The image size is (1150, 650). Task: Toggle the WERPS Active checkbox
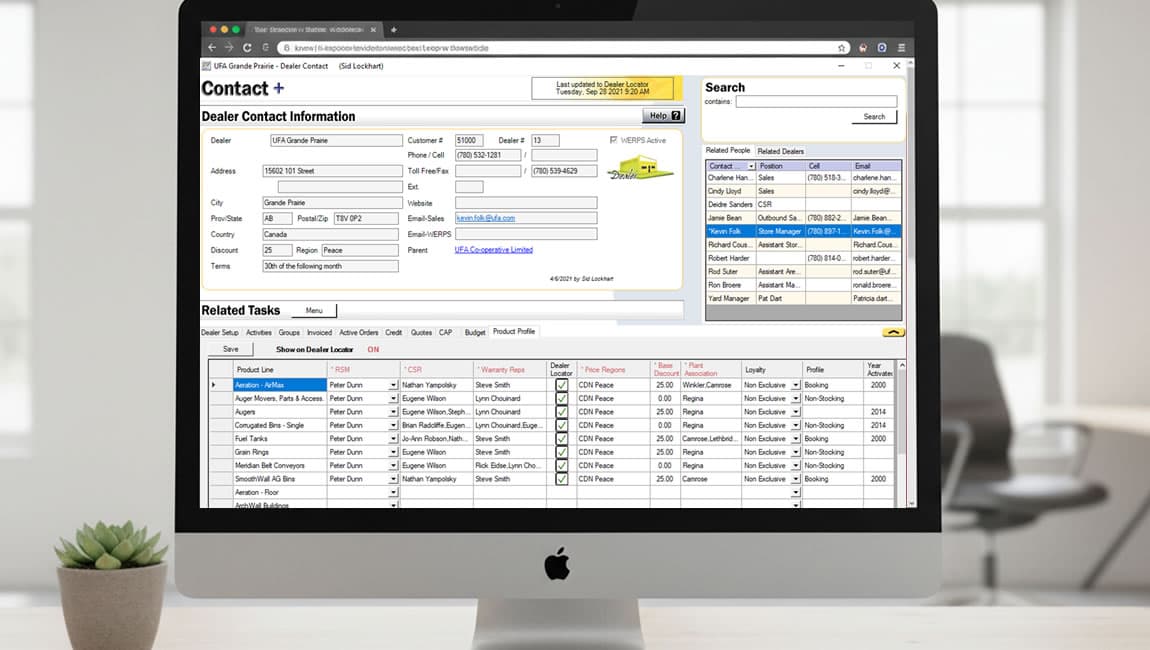[x=614, y=139]
